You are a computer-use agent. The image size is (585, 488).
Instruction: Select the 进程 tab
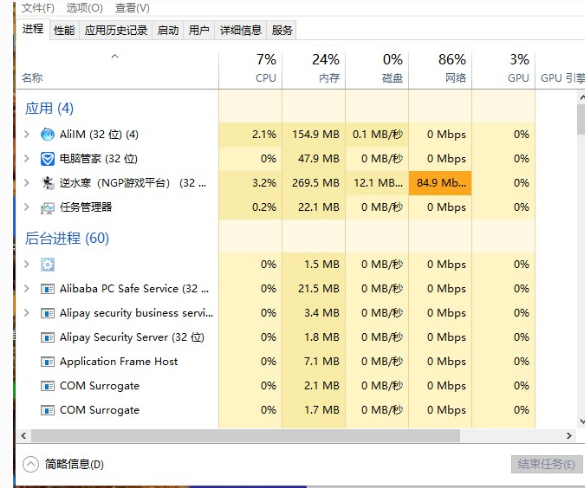[x=33, y=29]
